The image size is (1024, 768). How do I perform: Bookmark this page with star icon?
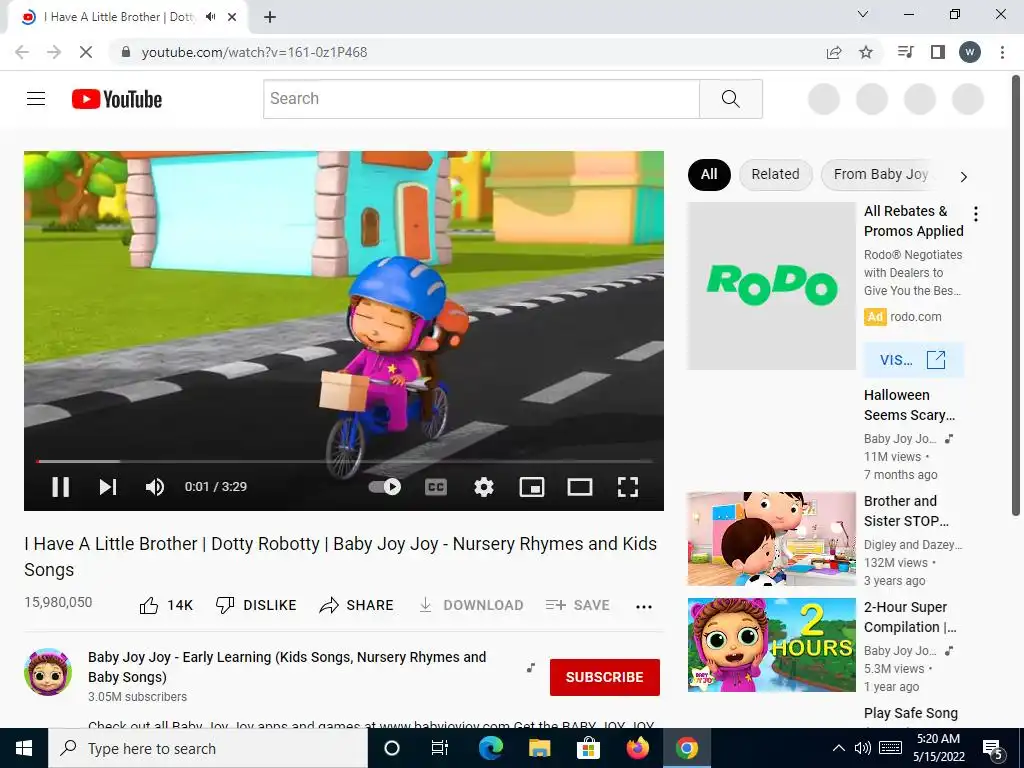coord(866,52)
